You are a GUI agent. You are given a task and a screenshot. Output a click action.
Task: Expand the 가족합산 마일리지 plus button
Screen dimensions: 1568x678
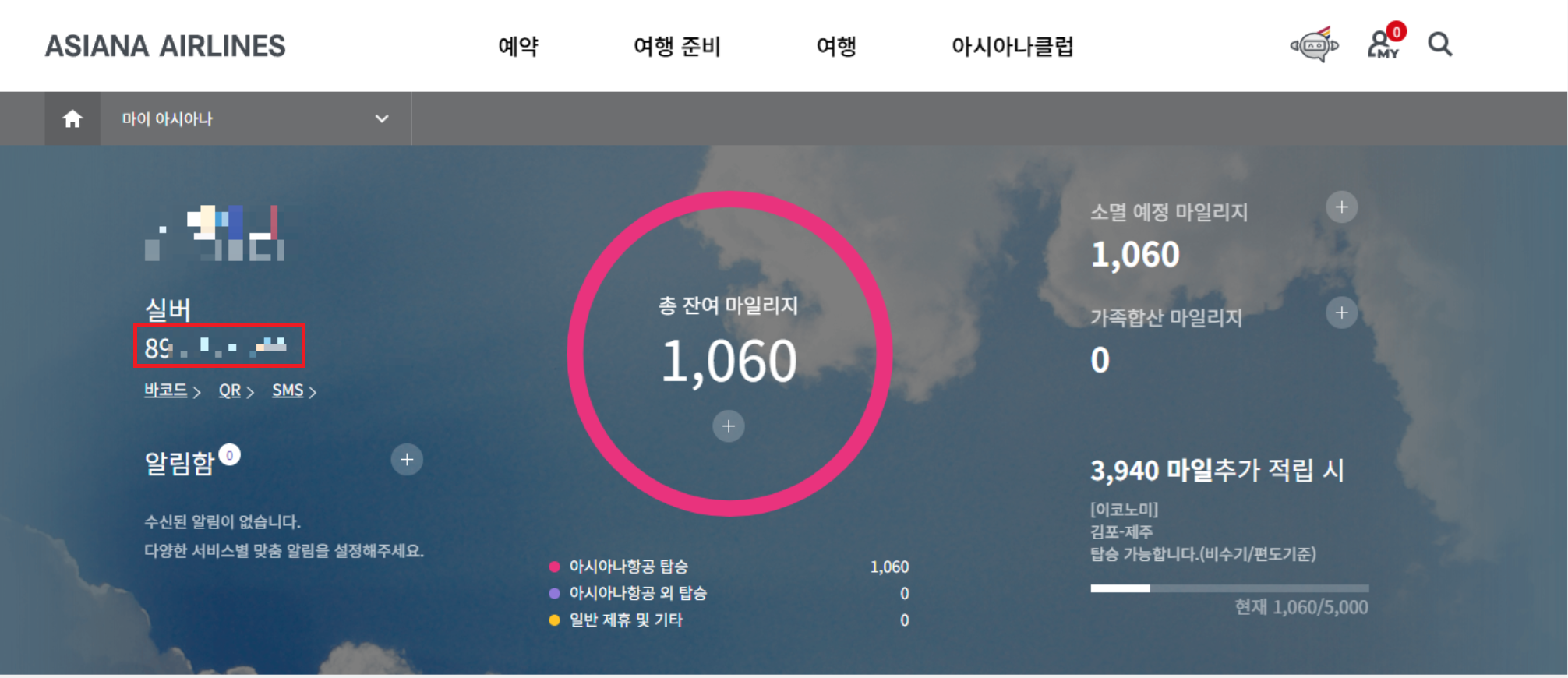point(1341,313)
